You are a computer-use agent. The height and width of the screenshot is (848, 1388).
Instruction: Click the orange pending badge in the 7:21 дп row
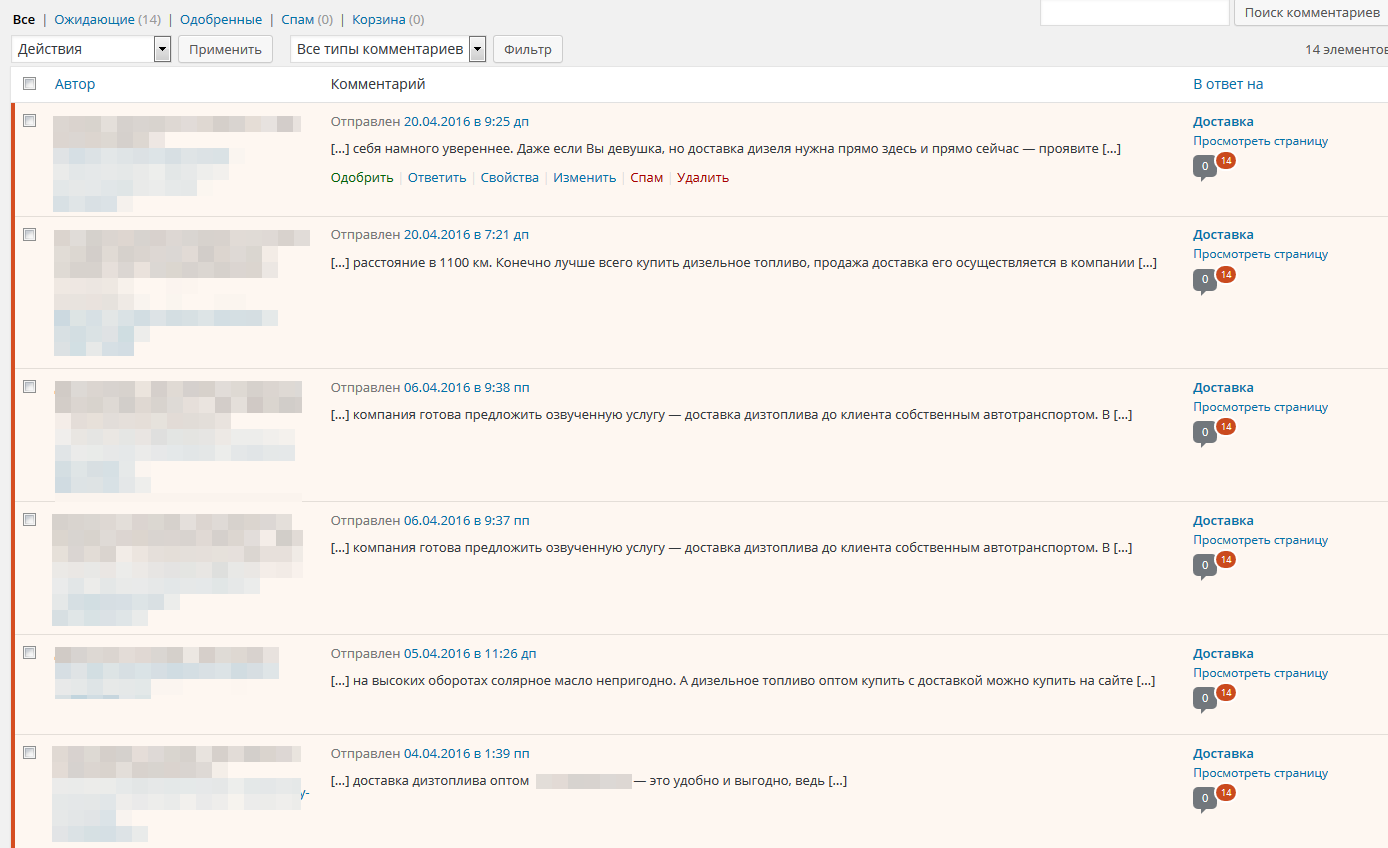tap(1226, 273)
